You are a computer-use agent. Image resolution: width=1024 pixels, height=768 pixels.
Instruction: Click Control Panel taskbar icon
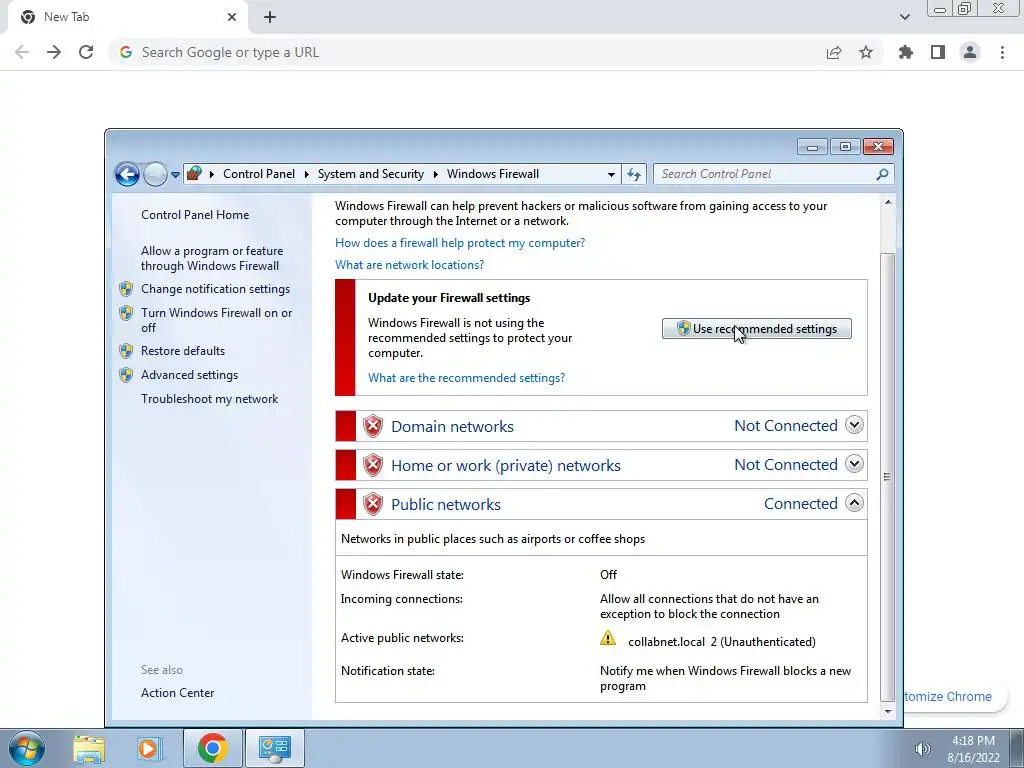pyautogui.click(x=274, y=748)
